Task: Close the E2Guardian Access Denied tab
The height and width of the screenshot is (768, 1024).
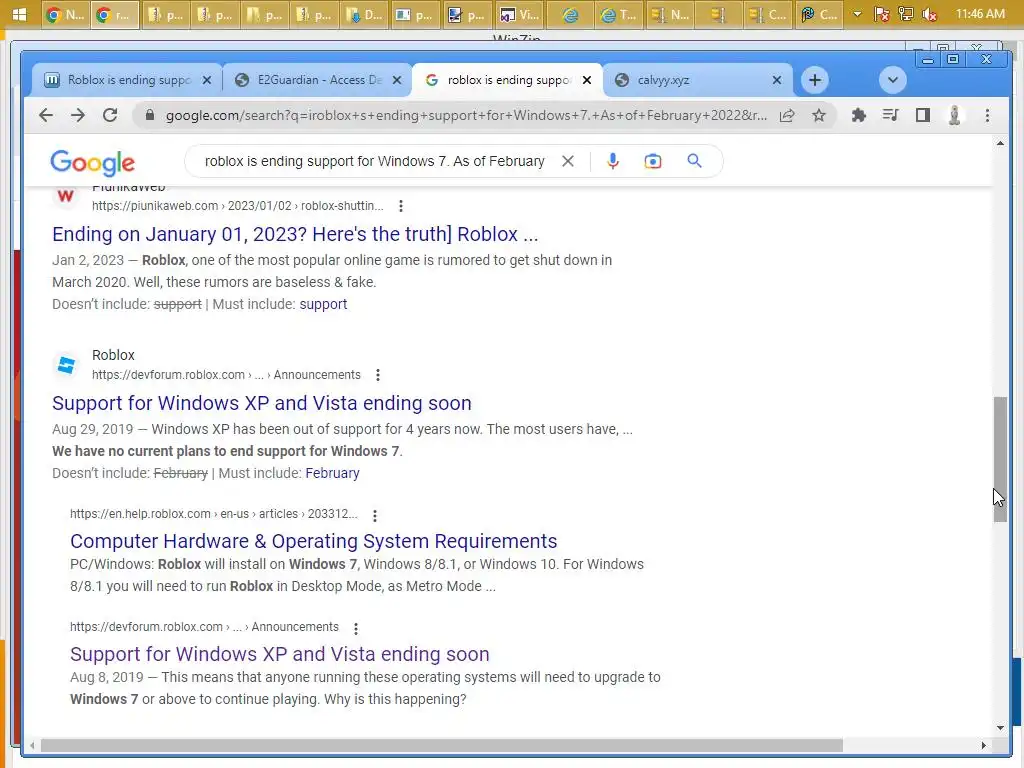Action: (396, 80)
